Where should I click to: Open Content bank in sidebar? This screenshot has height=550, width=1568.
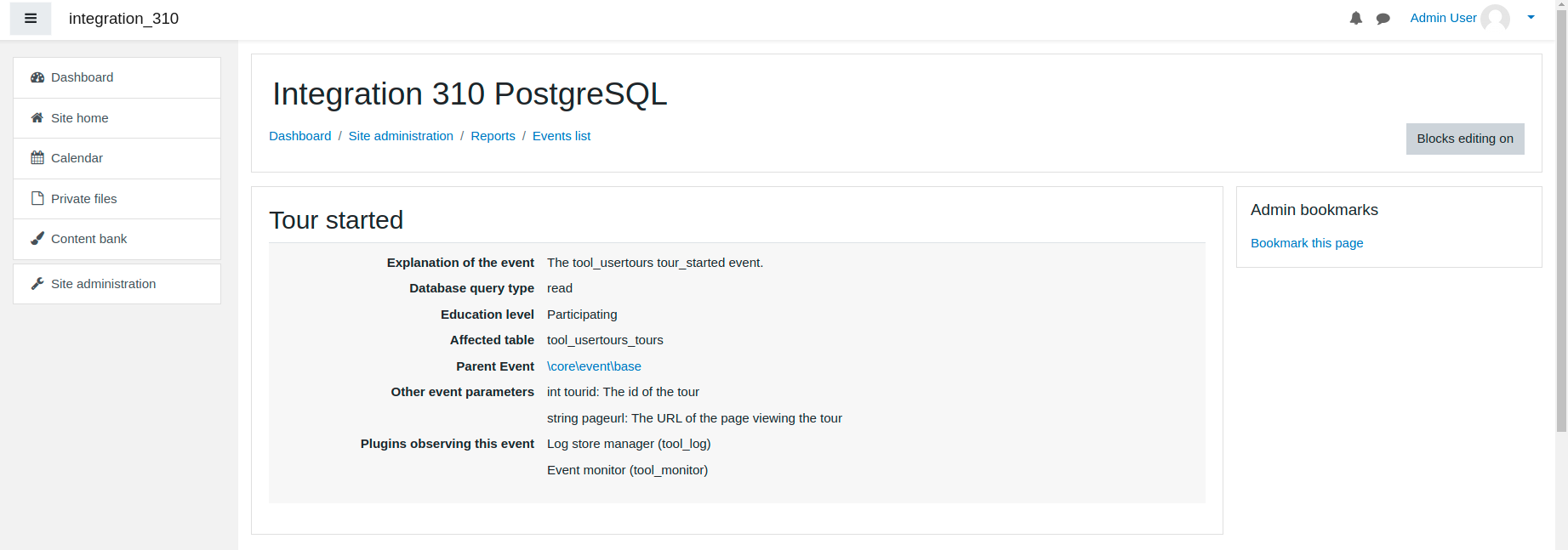tap(117, 239)
